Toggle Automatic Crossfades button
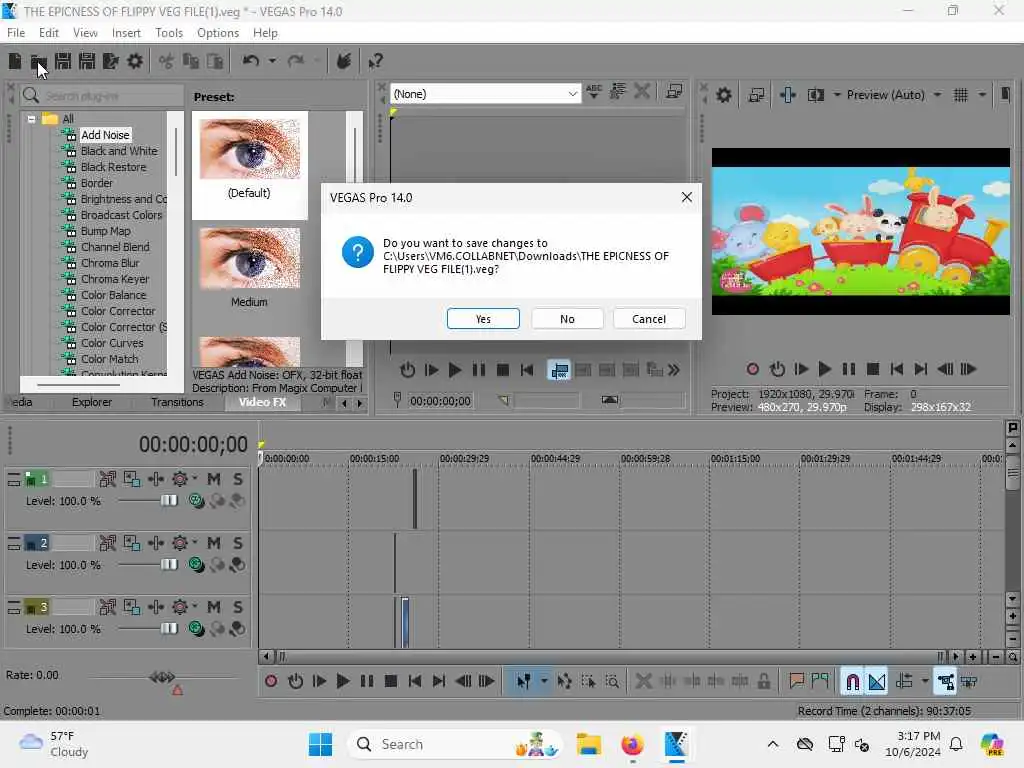This screenshot has width=1024, height=768. pos(877,681)
